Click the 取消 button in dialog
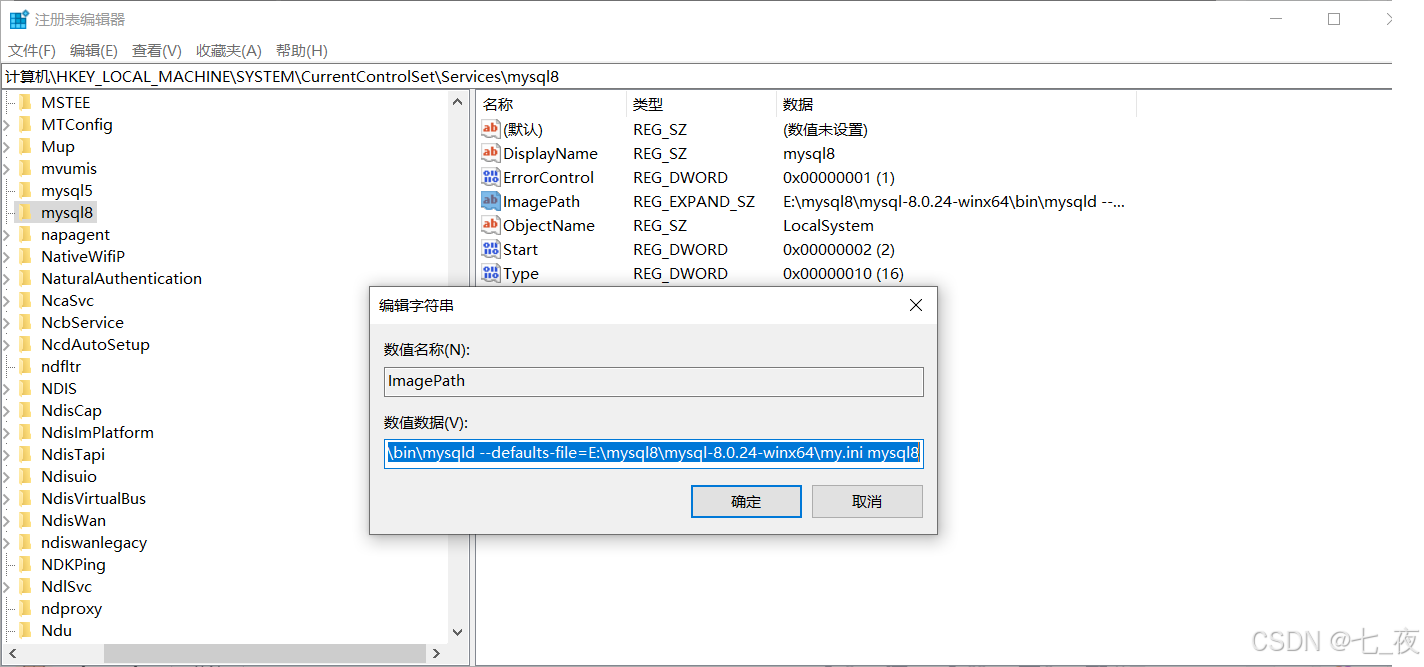Viewport: 1424px width, 667px height. 867,502
